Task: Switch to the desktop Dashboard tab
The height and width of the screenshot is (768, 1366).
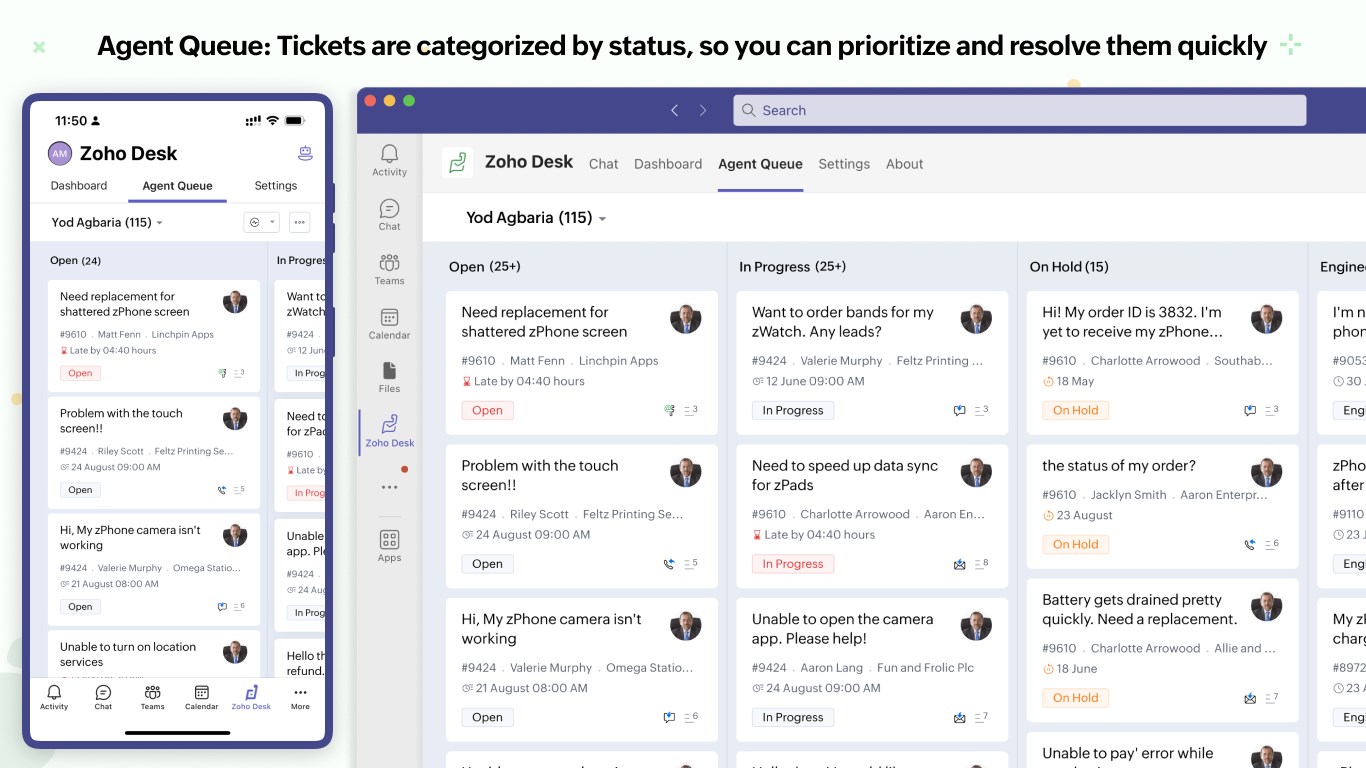Action: tap(668, 164)
